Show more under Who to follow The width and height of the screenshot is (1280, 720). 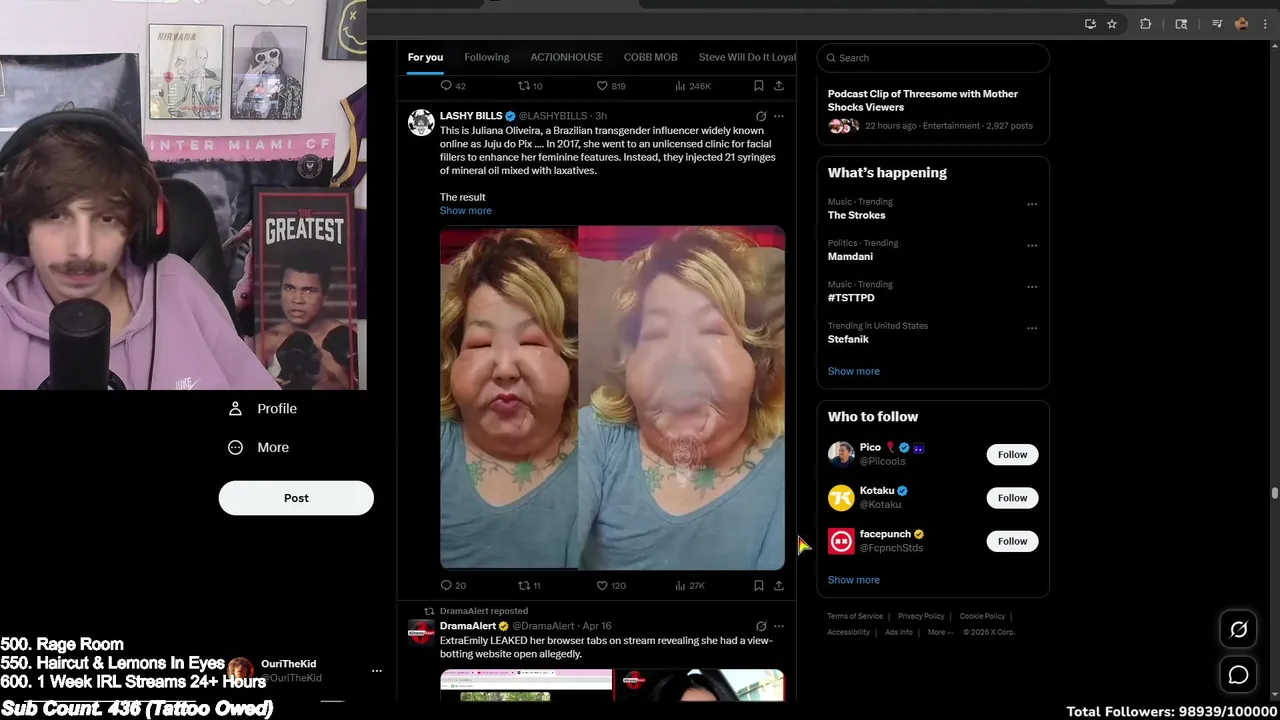click(x=854, y=580)
